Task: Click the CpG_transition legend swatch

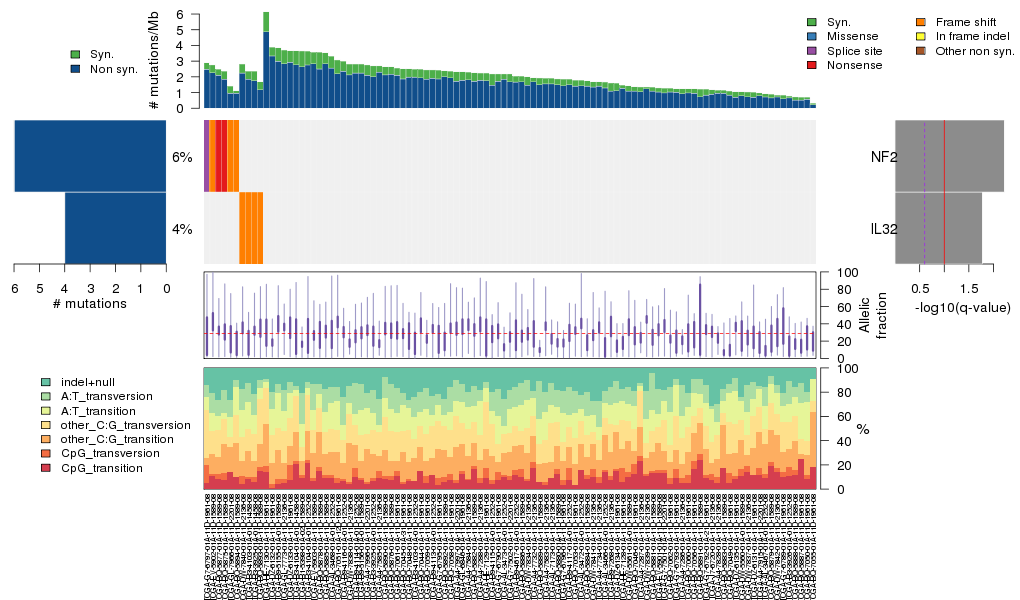Action: coord(46,468)
